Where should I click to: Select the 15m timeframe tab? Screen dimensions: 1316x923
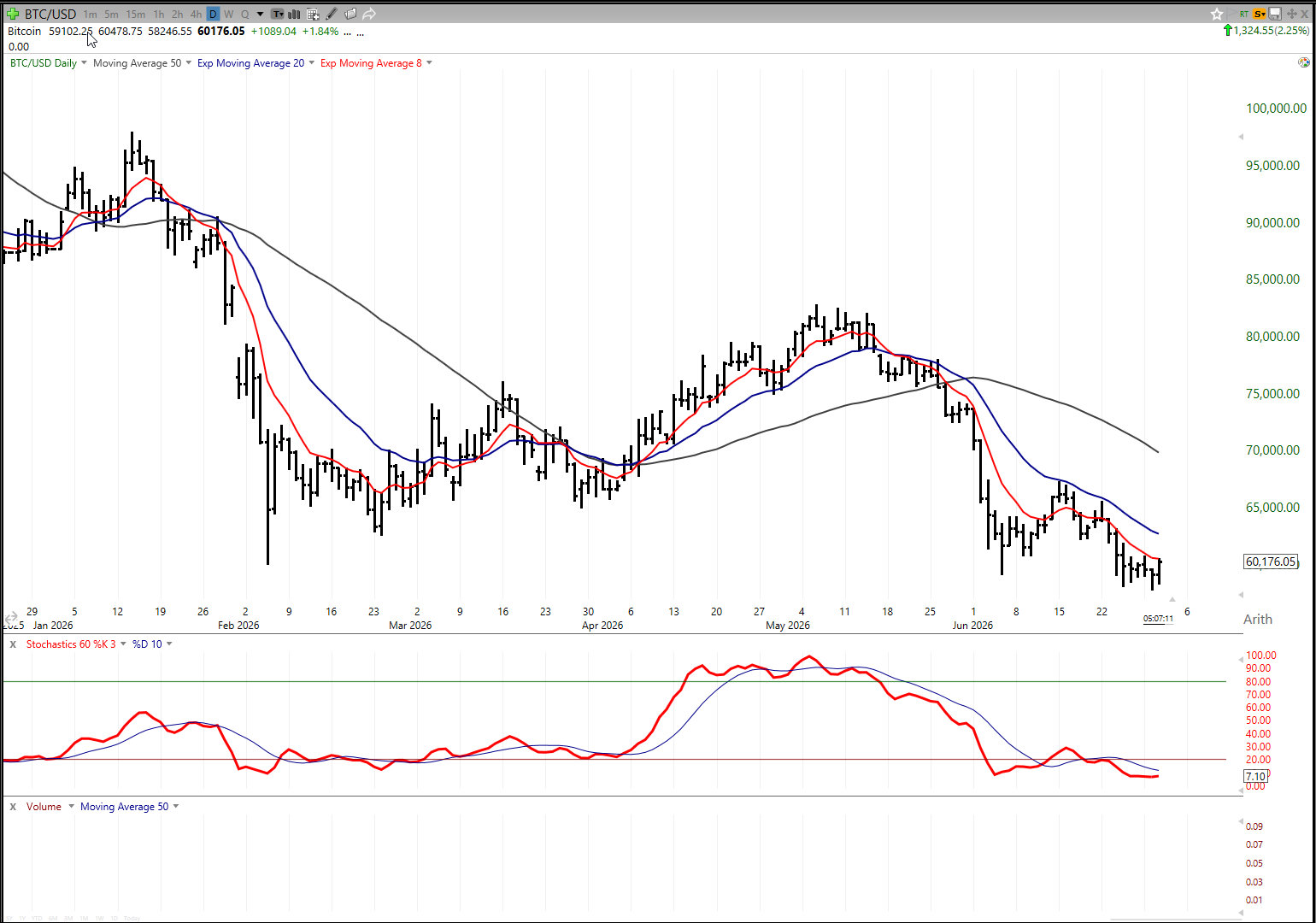point(135,14)
